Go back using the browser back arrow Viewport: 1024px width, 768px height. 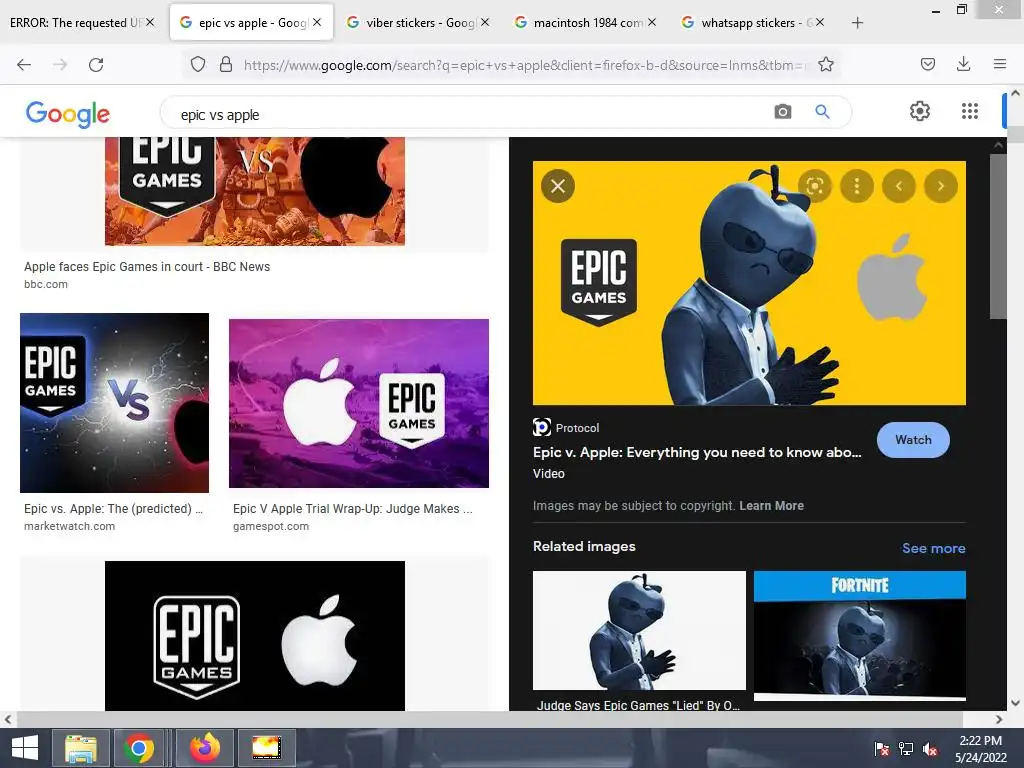[24, 65]
